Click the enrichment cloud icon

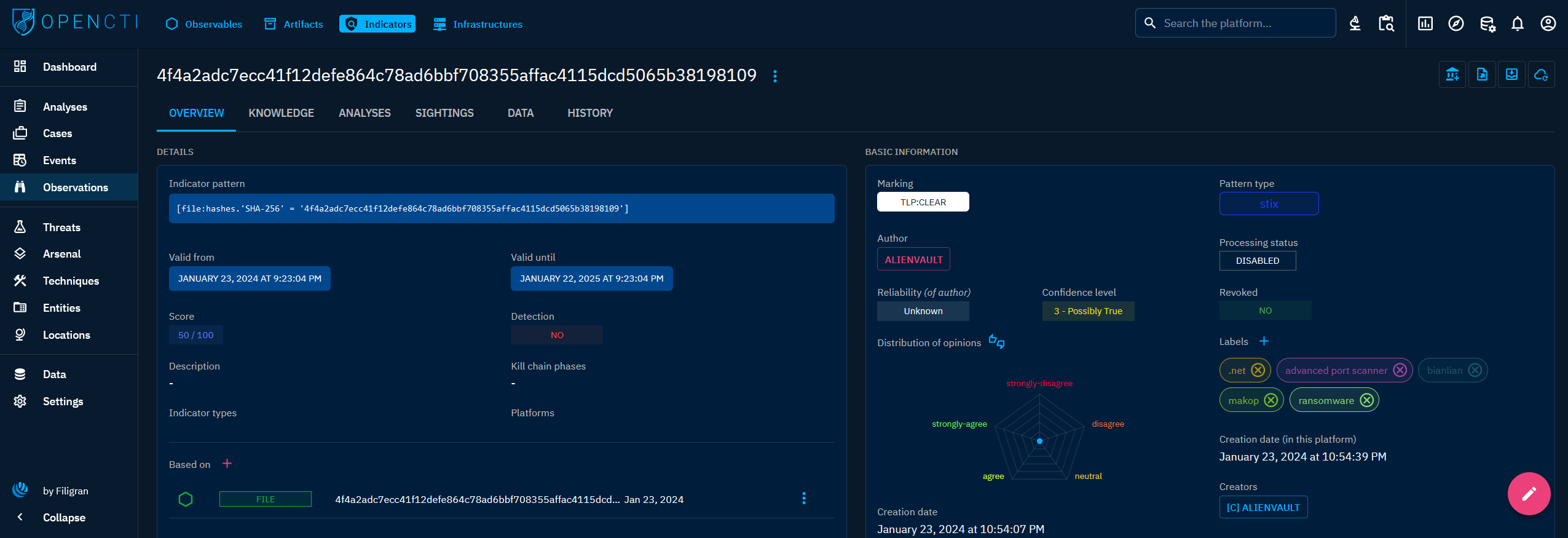1541,75
